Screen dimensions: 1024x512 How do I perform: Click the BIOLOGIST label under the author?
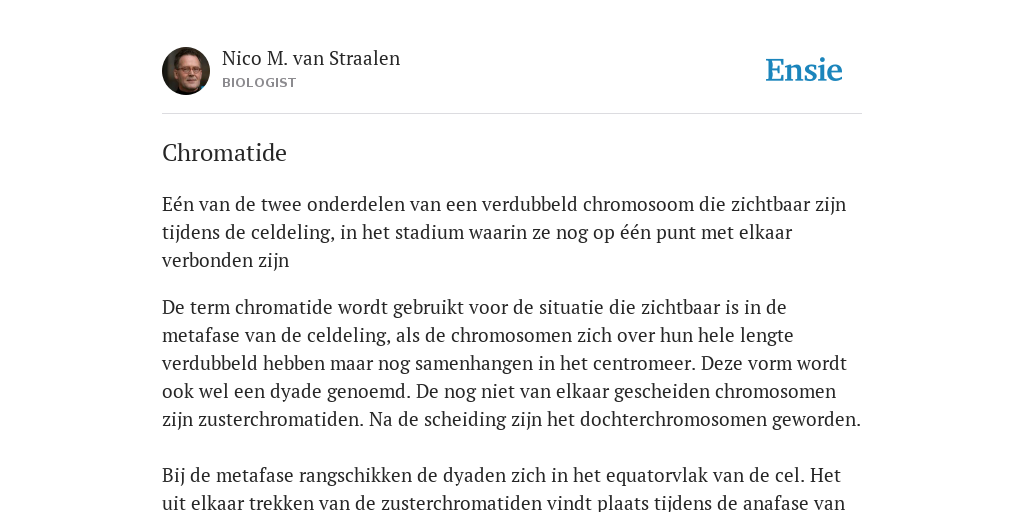[259, 83]
